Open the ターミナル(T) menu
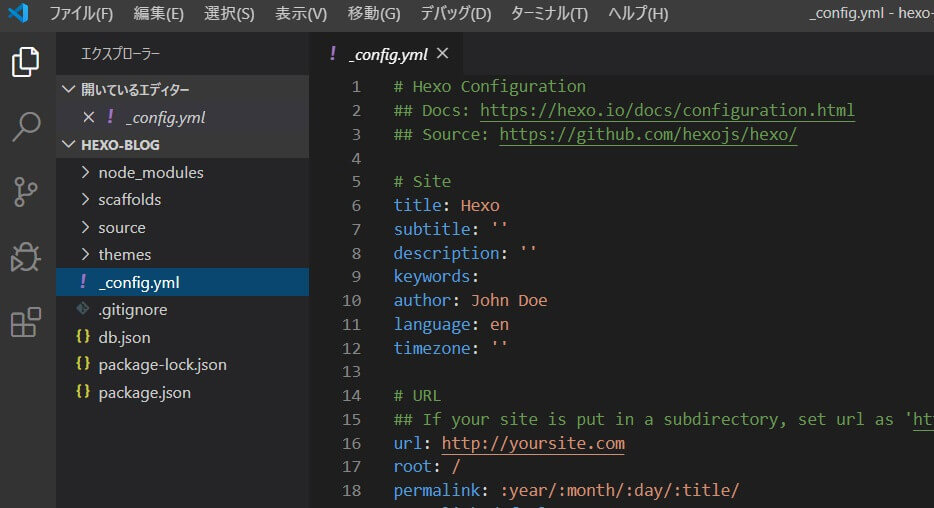This screenshot has width=934, height=508. (549, 13)
